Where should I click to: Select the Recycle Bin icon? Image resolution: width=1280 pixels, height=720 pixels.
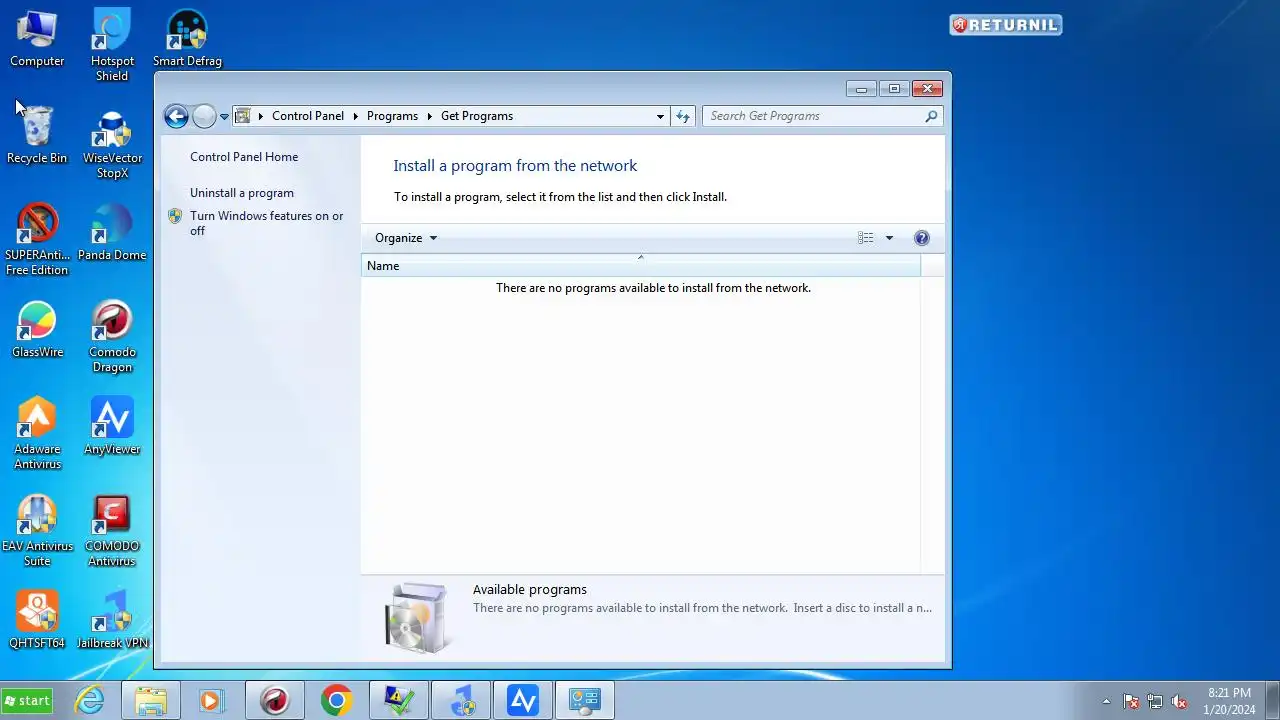pyautogui.click(x=37, y=136)
